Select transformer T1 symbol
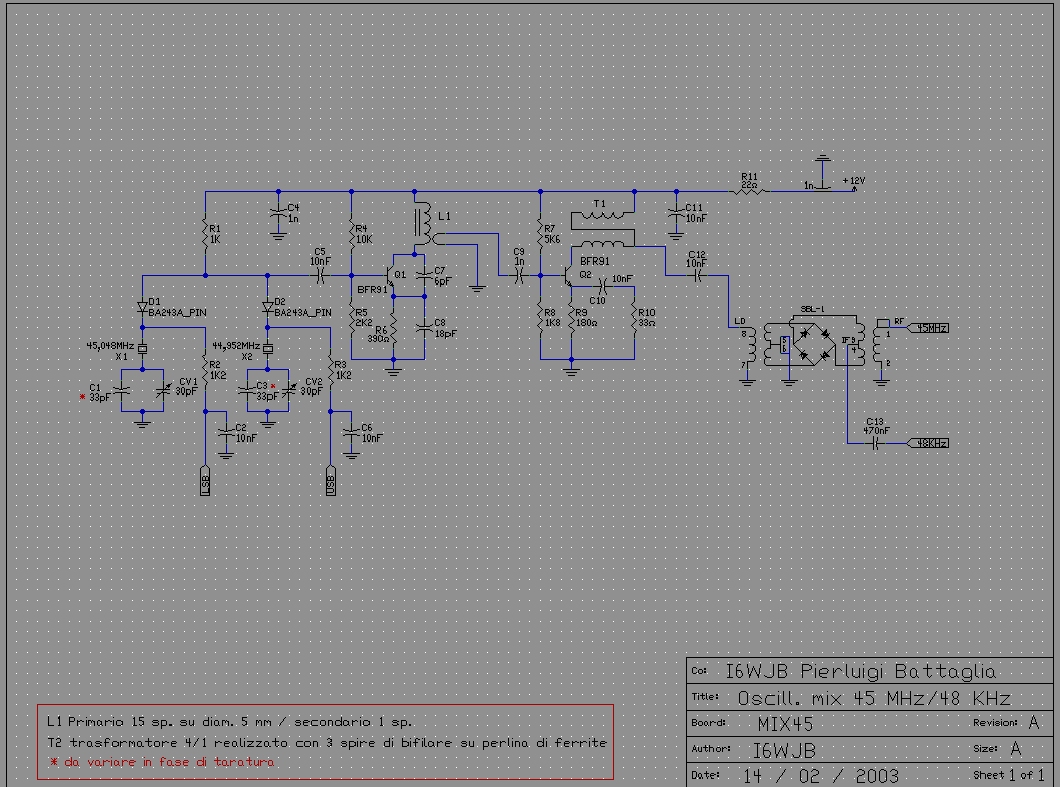The width and height of the screenshot is (1060, 787). pos(602,229)
